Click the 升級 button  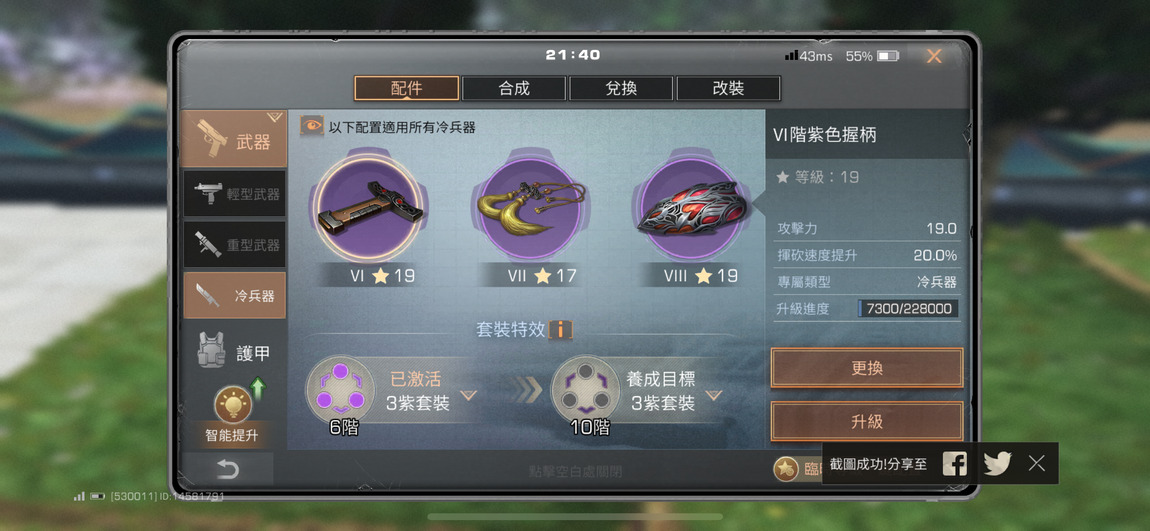point(867,422)
